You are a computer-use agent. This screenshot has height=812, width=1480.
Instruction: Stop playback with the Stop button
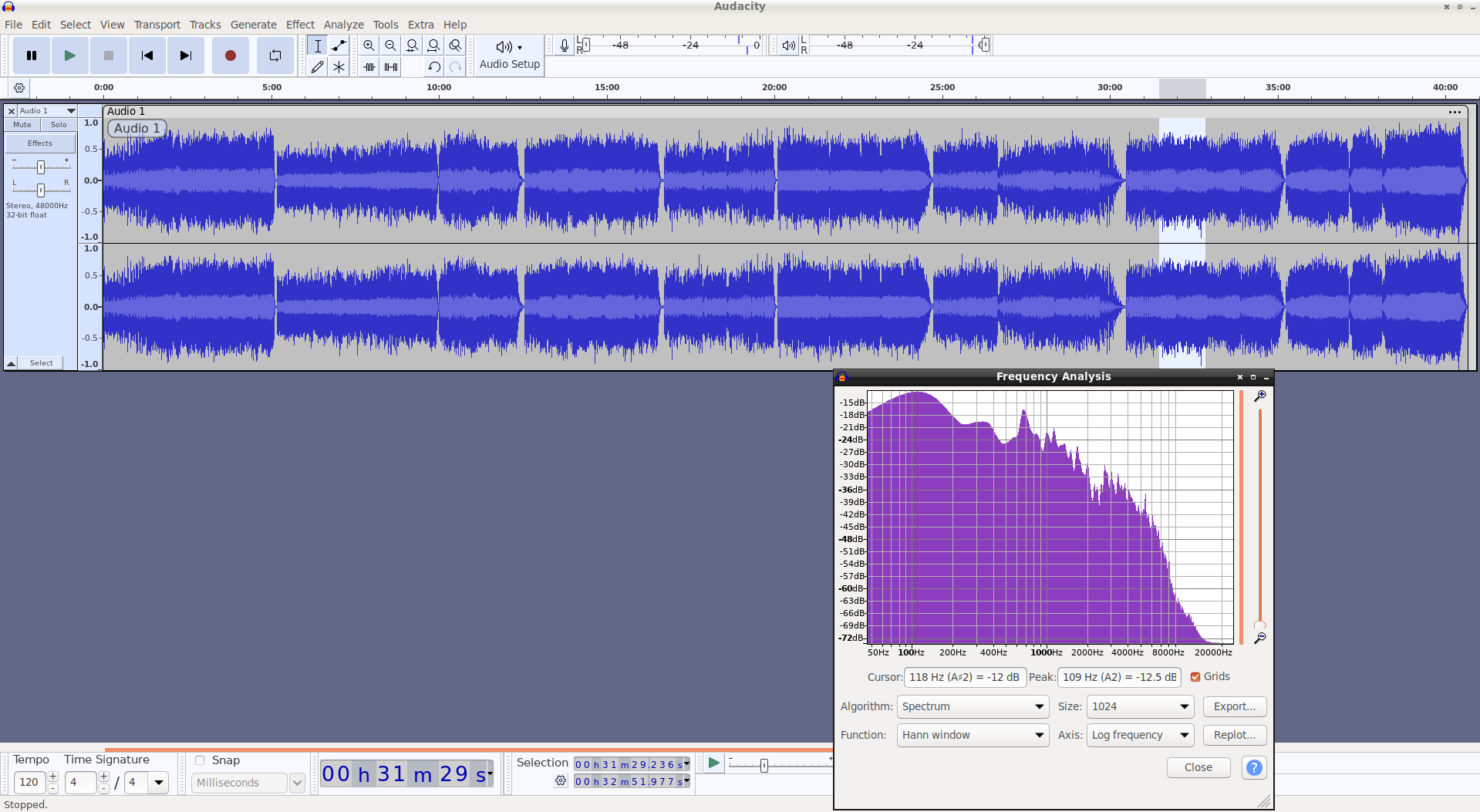[x=109, y=56]
